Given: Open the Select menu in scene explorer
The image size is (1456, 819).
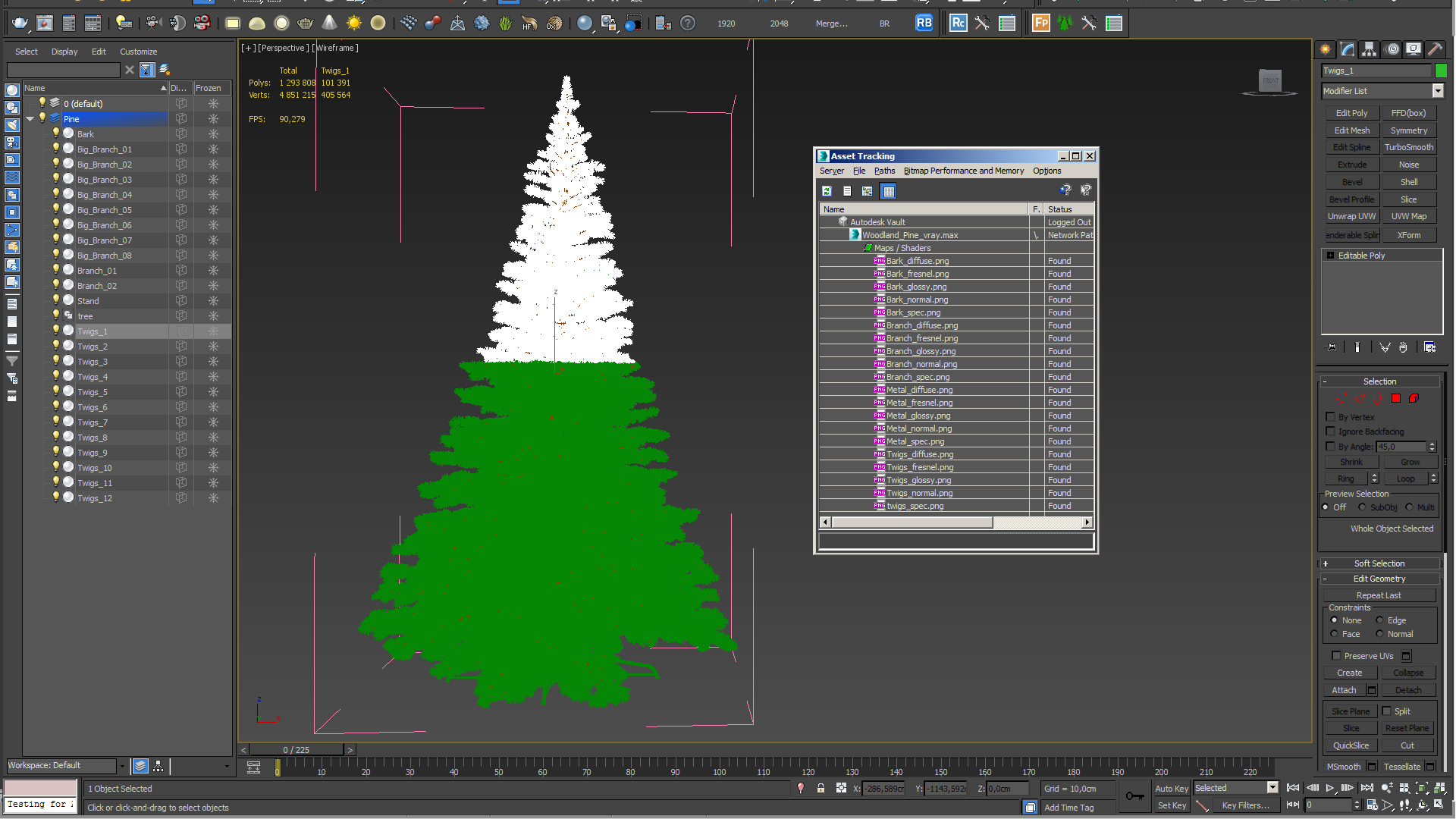Looking at the screenshot, I should click(26, 52).
